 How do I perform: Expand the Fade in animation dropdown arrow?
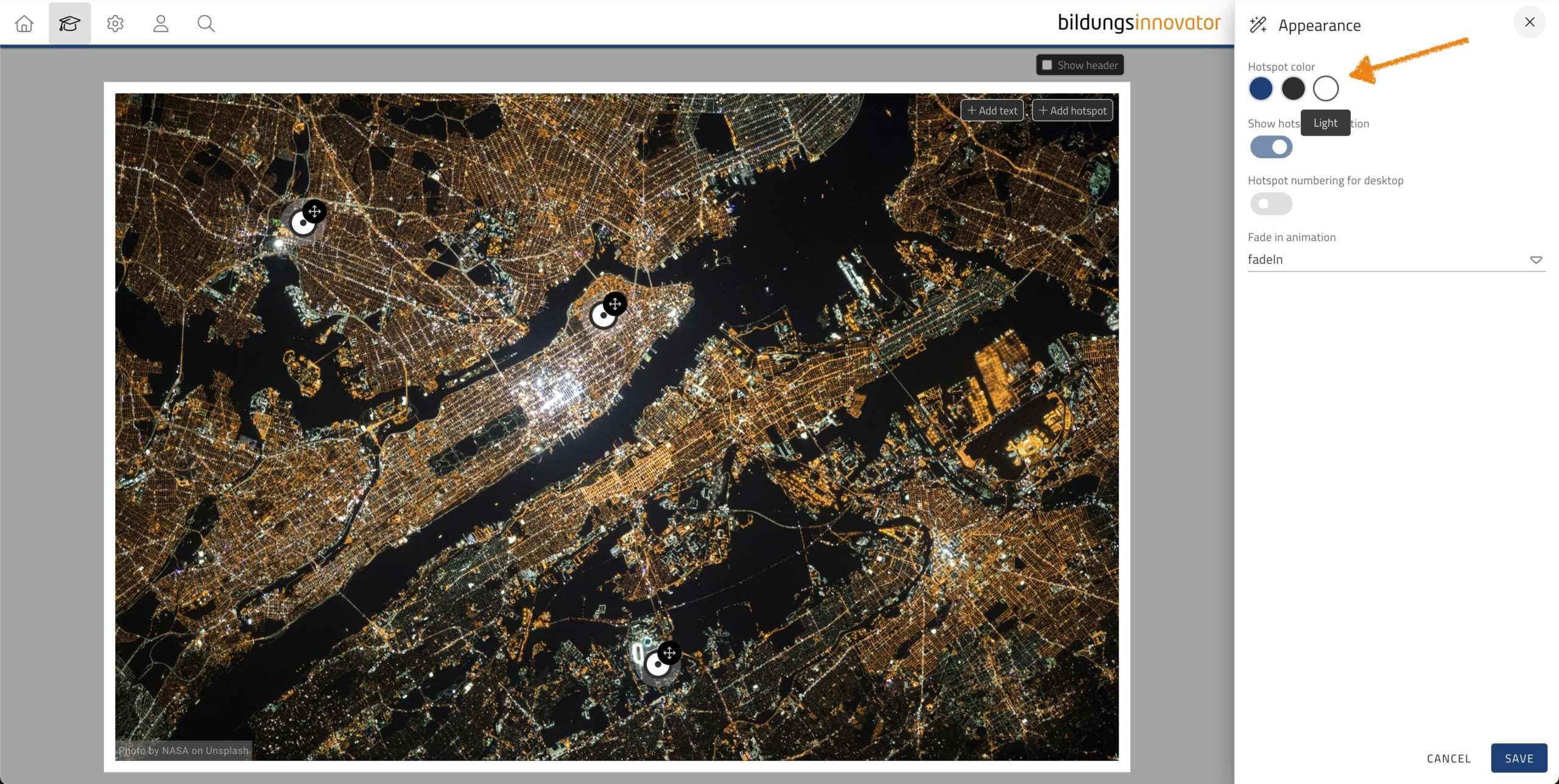coord(1536,260)
